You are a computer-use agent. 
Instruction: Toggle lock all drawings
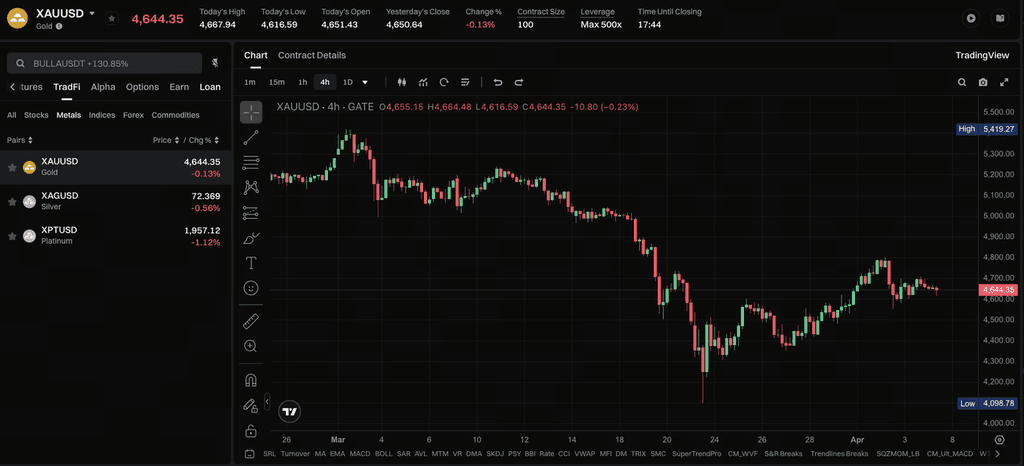tap(251, 431)
